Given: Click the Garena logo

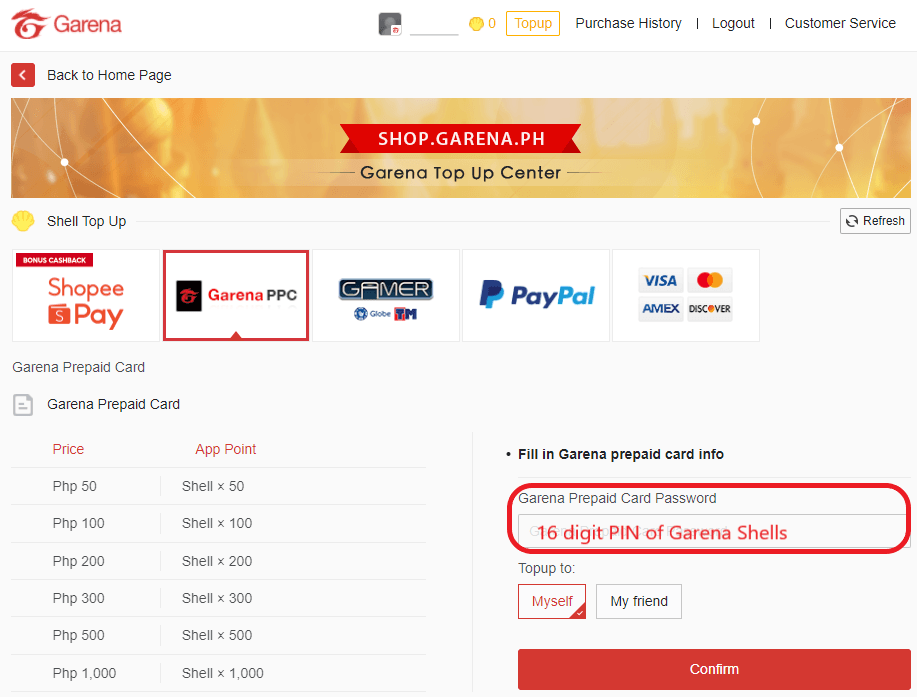Looking at the screenshot, I should tap(66, 24).
